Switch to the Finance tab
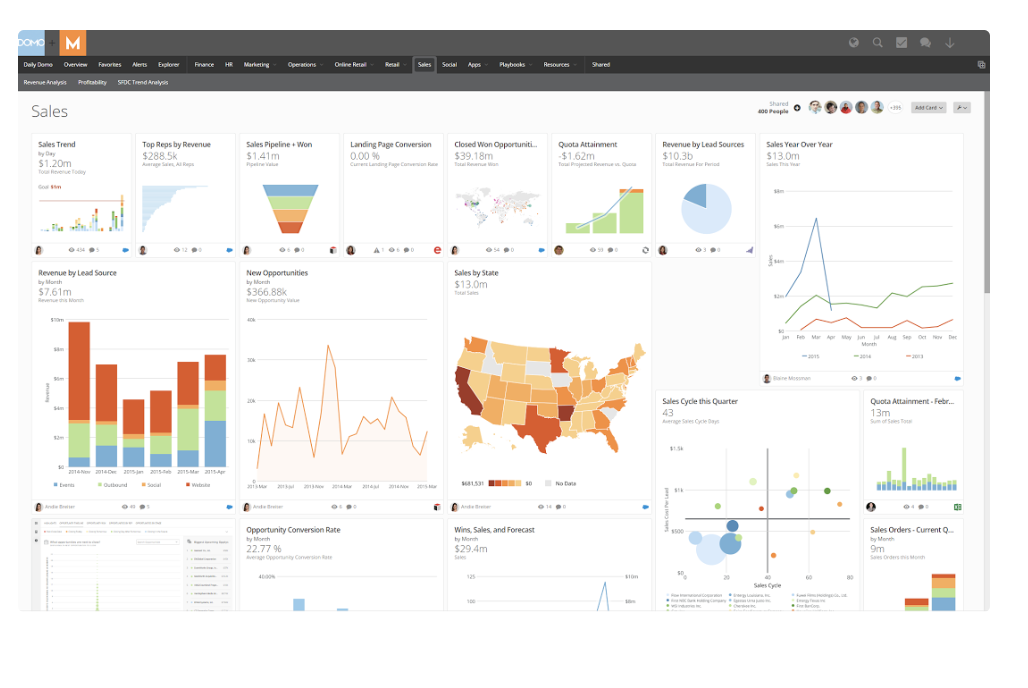The height and width of the screenshot is (688, 1028). click(204, 65)
